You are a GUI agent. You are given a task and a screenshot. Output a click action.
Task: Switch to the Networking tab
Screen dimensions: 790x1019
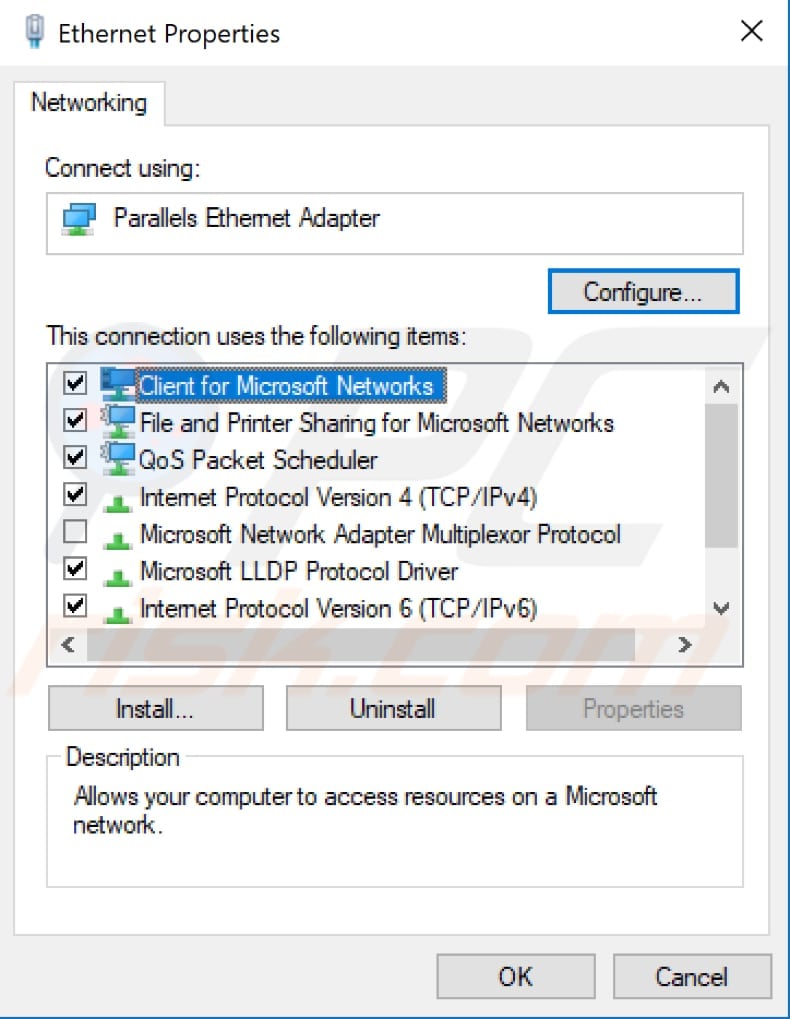(x=90, y=103)
